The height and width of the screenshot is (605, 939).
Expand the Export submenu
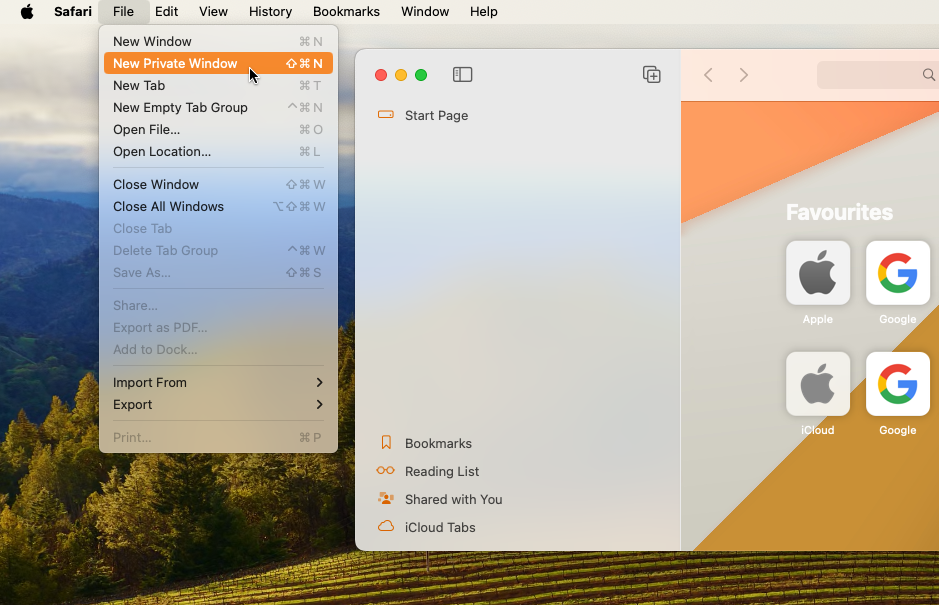coord(132,405)
